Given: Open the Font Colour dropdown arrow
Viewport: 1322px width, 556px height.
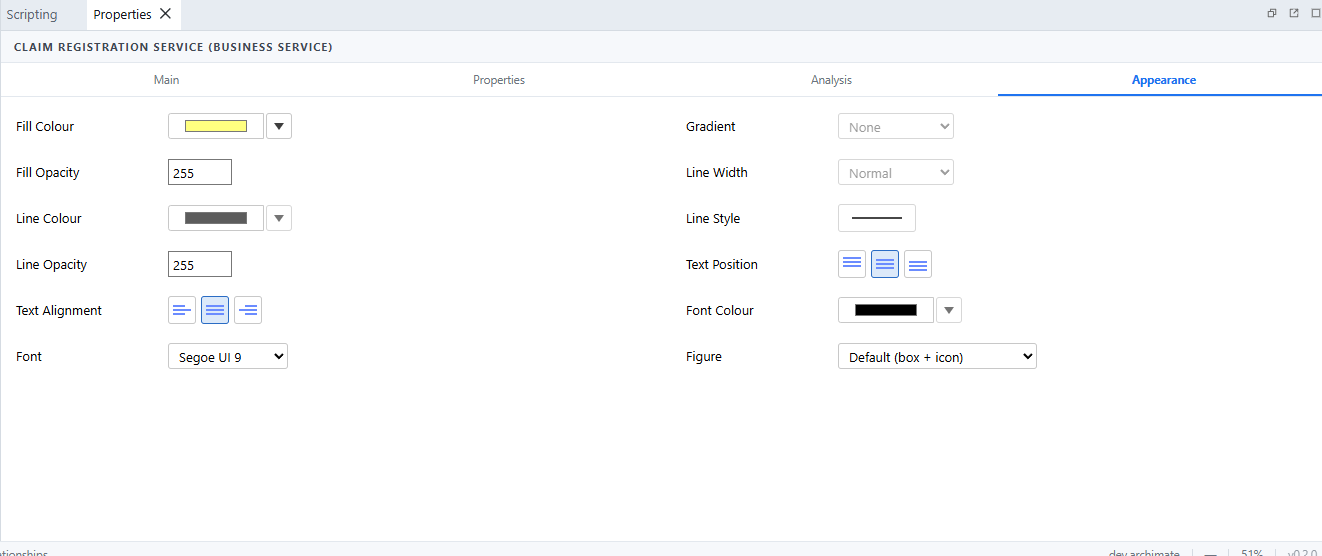Looking at the screenshot, I should point(949,310).
